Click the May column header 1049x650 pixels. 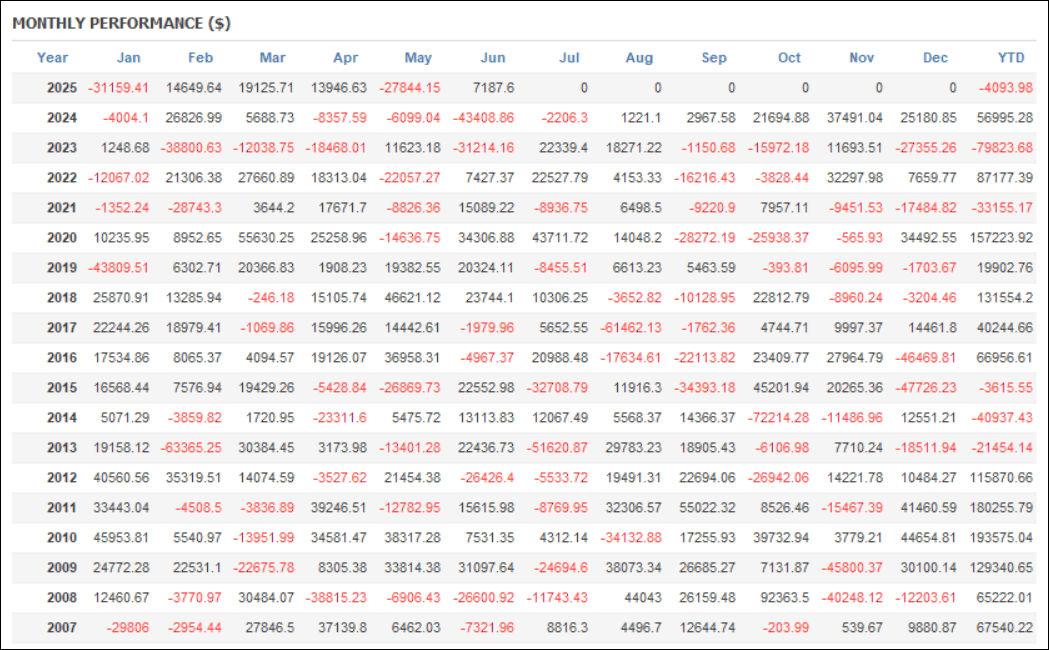(x=418, y=58)
